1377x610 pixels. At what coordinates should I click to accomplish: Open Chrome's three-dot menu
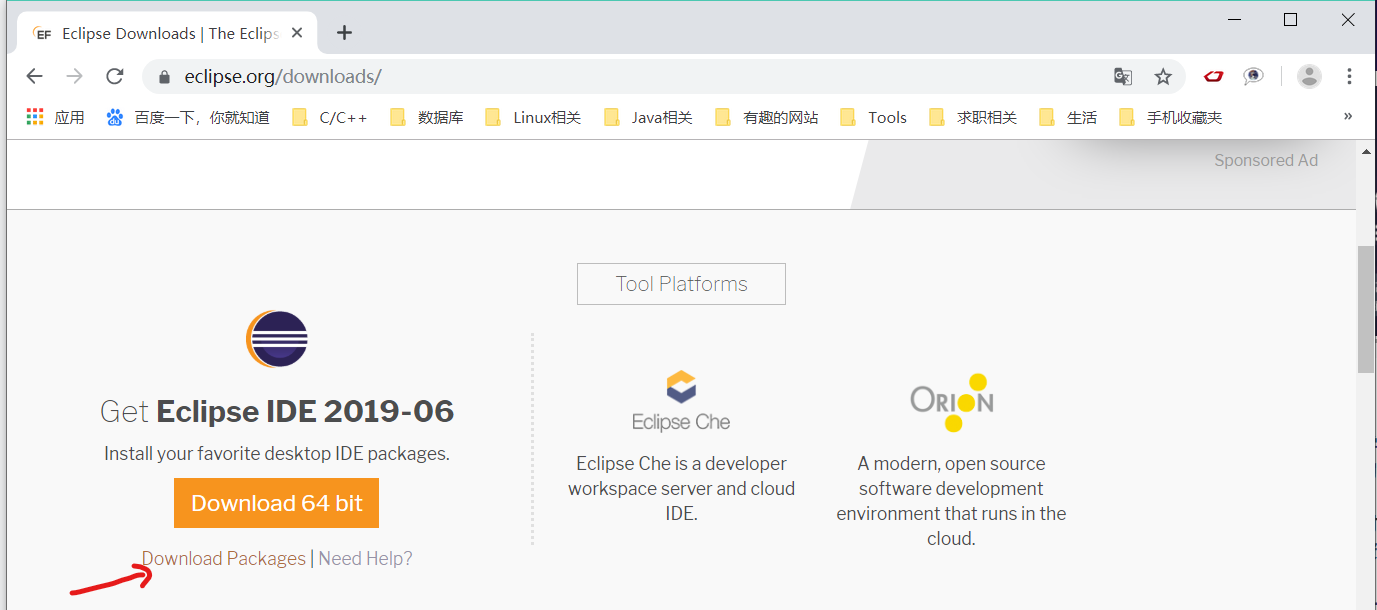[x=1349, y=76]
